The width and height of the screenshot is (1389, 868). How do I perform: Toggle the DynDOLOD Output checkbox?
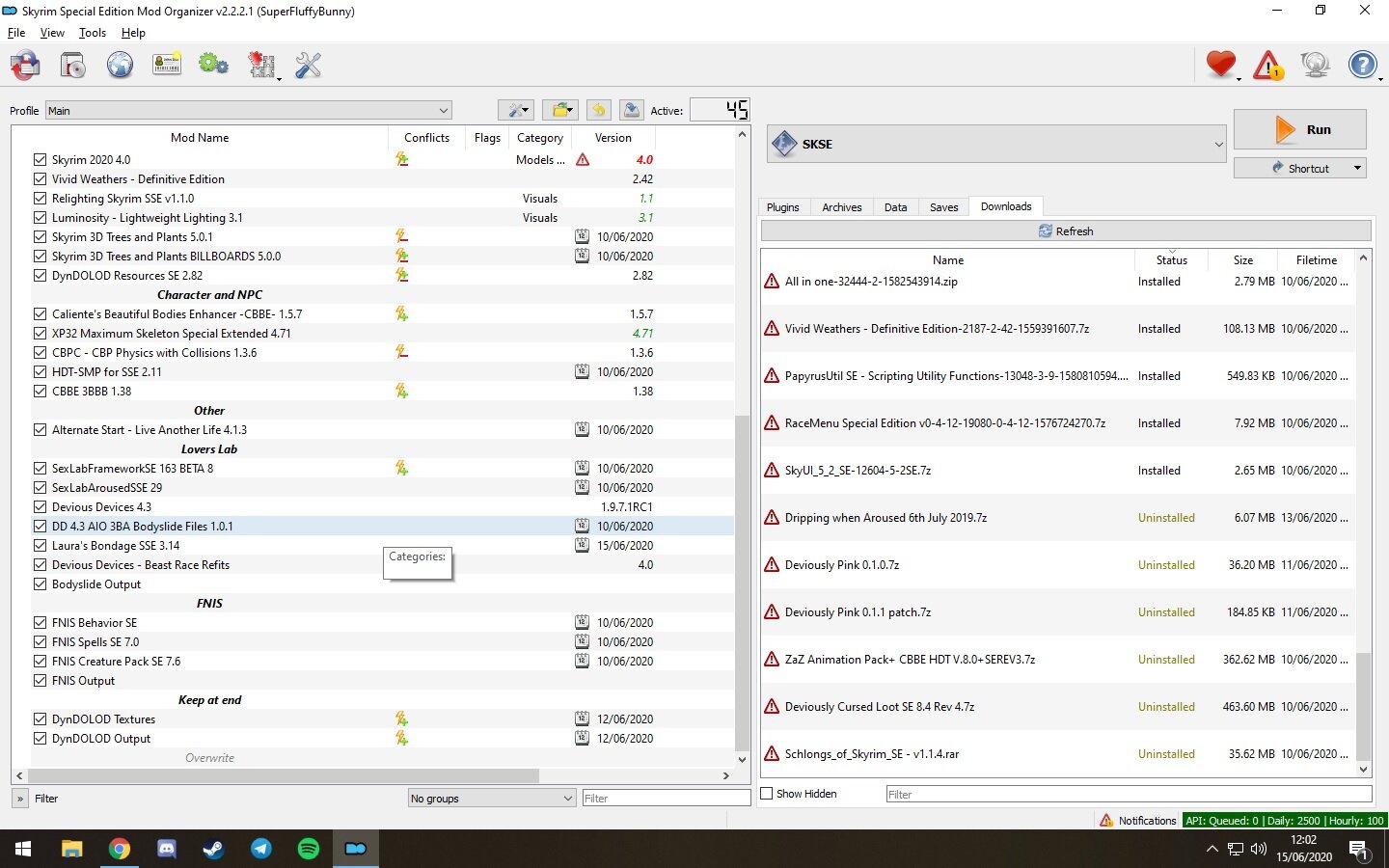pyautogui.click(x=40, y=739)
